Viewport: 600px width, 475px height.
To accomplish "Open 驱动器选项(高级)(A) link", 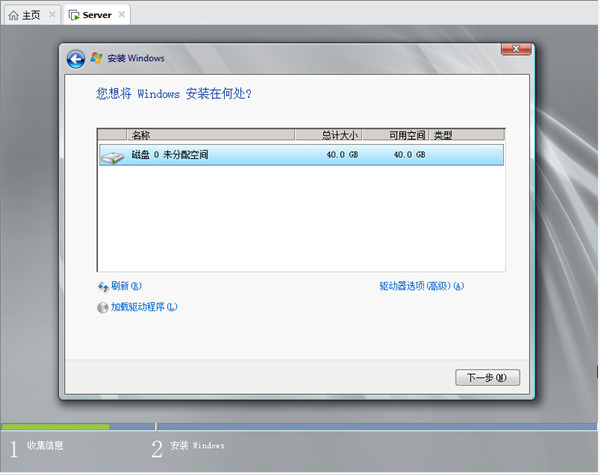I will (421, 286).
